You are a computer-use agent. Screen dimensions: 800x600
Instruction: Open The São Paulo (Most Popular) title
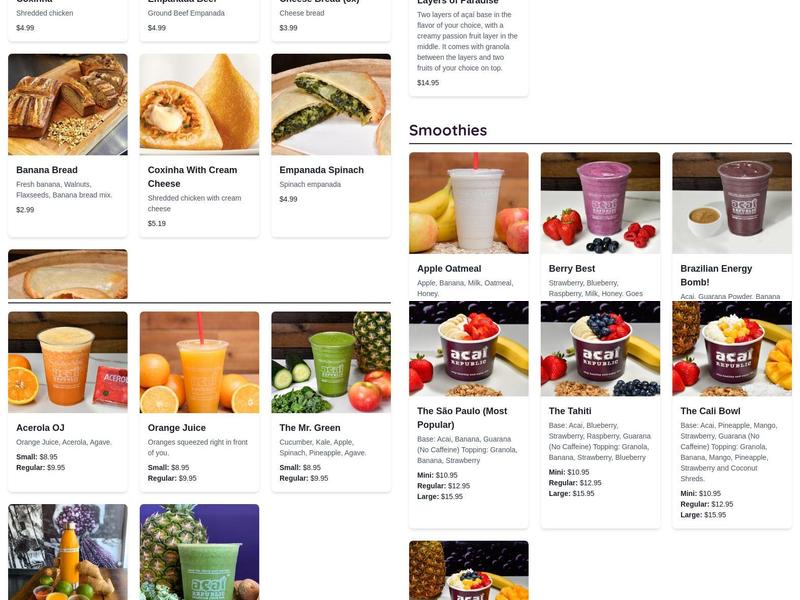(x=462, y=418)
